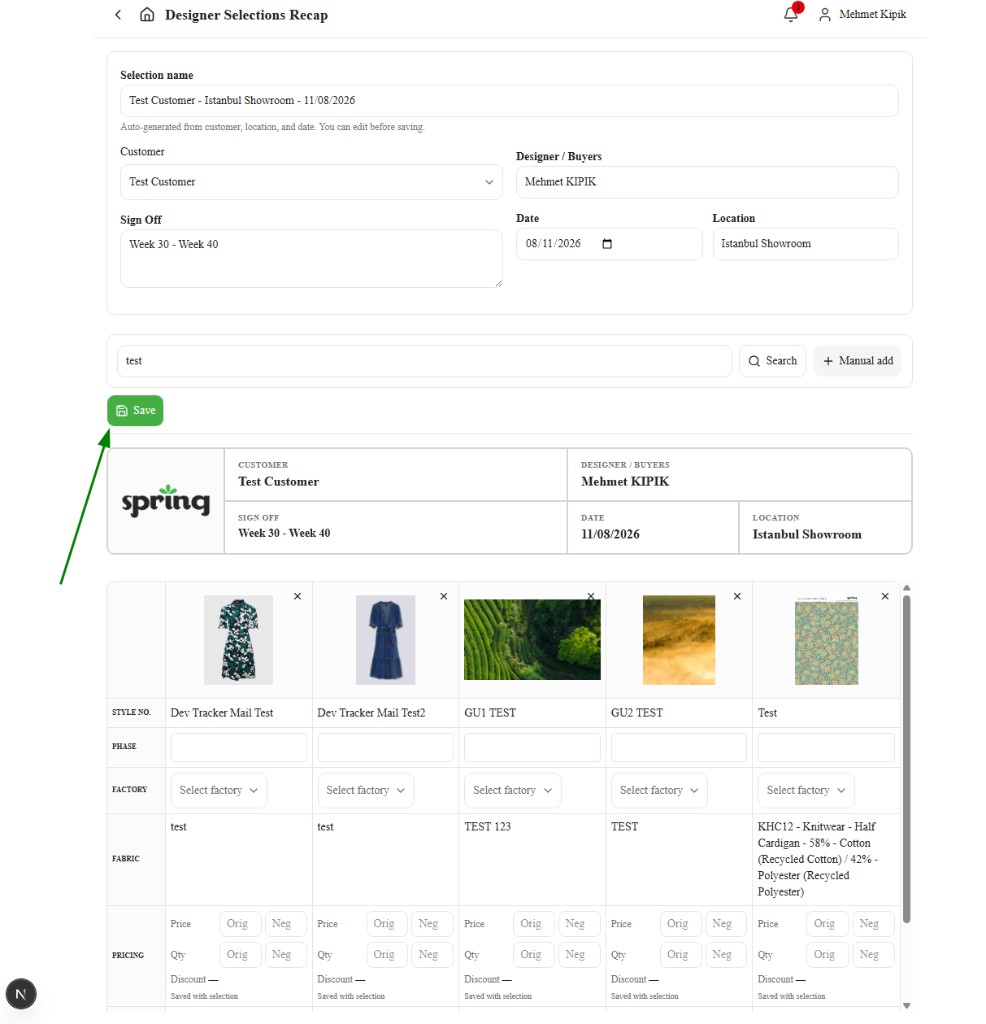The width and height of the screenshot is (986, 1024).
Task: Remove the Test style column
Action: point(885,596)
